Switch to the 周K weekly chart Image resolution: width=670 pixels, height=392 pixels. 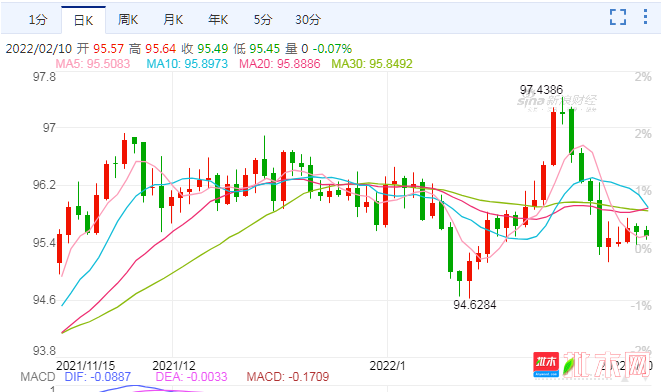128,20
